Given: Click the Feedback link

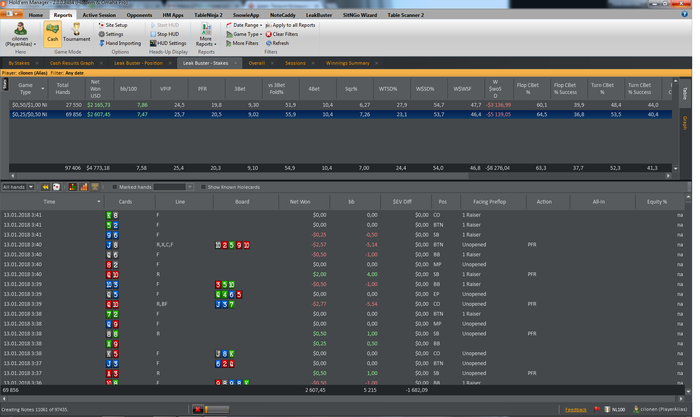Looking at the screenshot, I should [x=576, y=409].
